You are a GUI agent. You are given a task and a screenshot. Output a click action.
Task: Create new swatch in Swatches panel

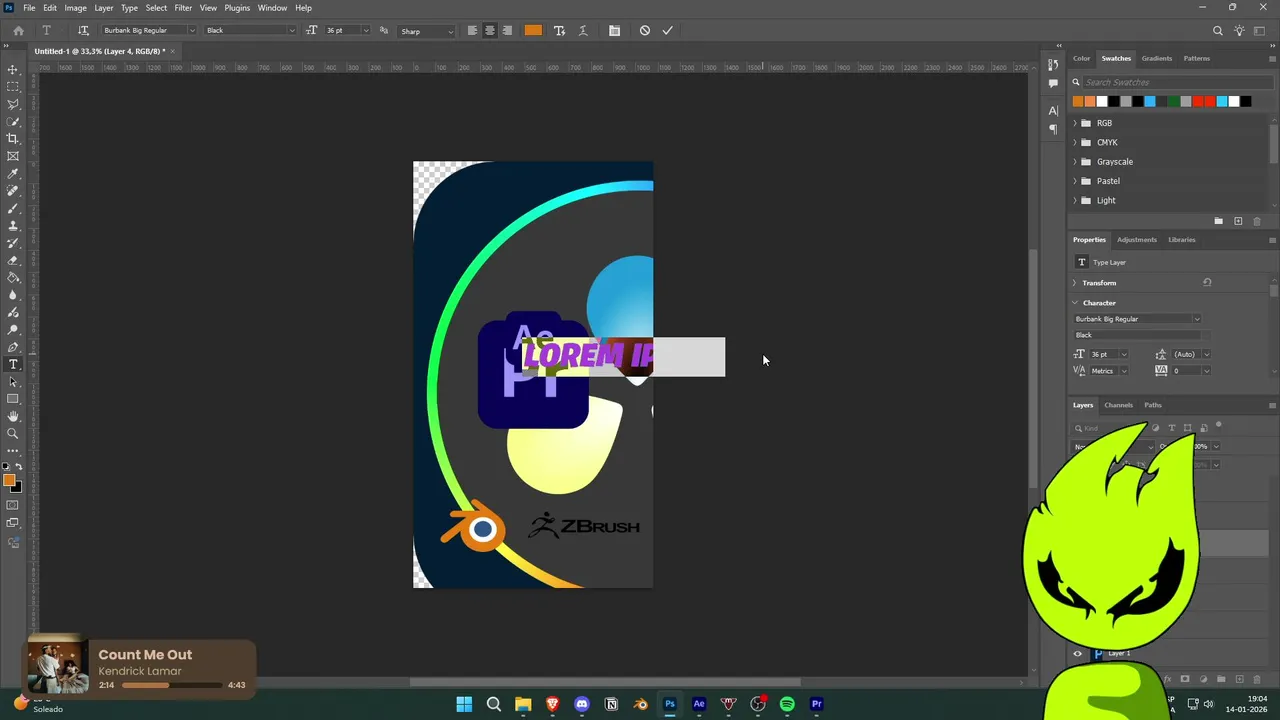coord(1238,221)
